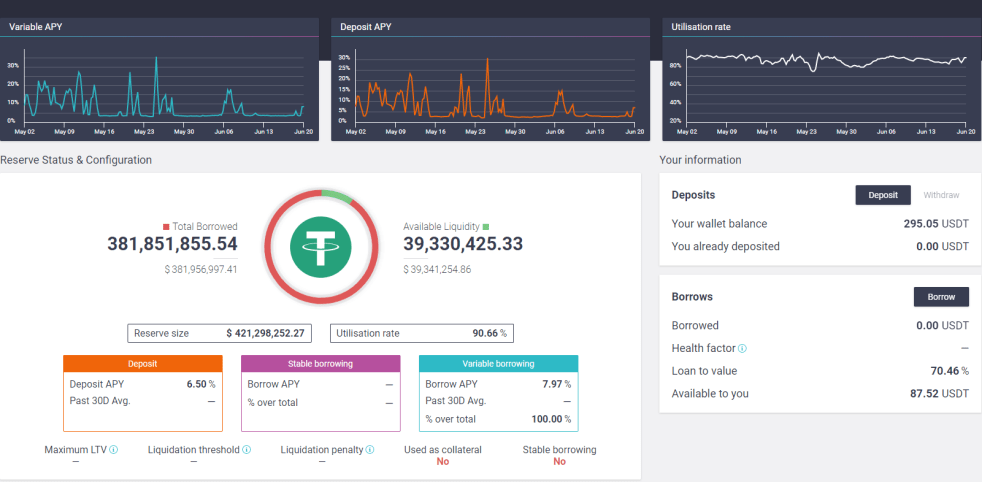Click the Tether USDT logo in the ring
Viewport: 982px width, 482px height.
pyautogui.click(x=321, y=245)
